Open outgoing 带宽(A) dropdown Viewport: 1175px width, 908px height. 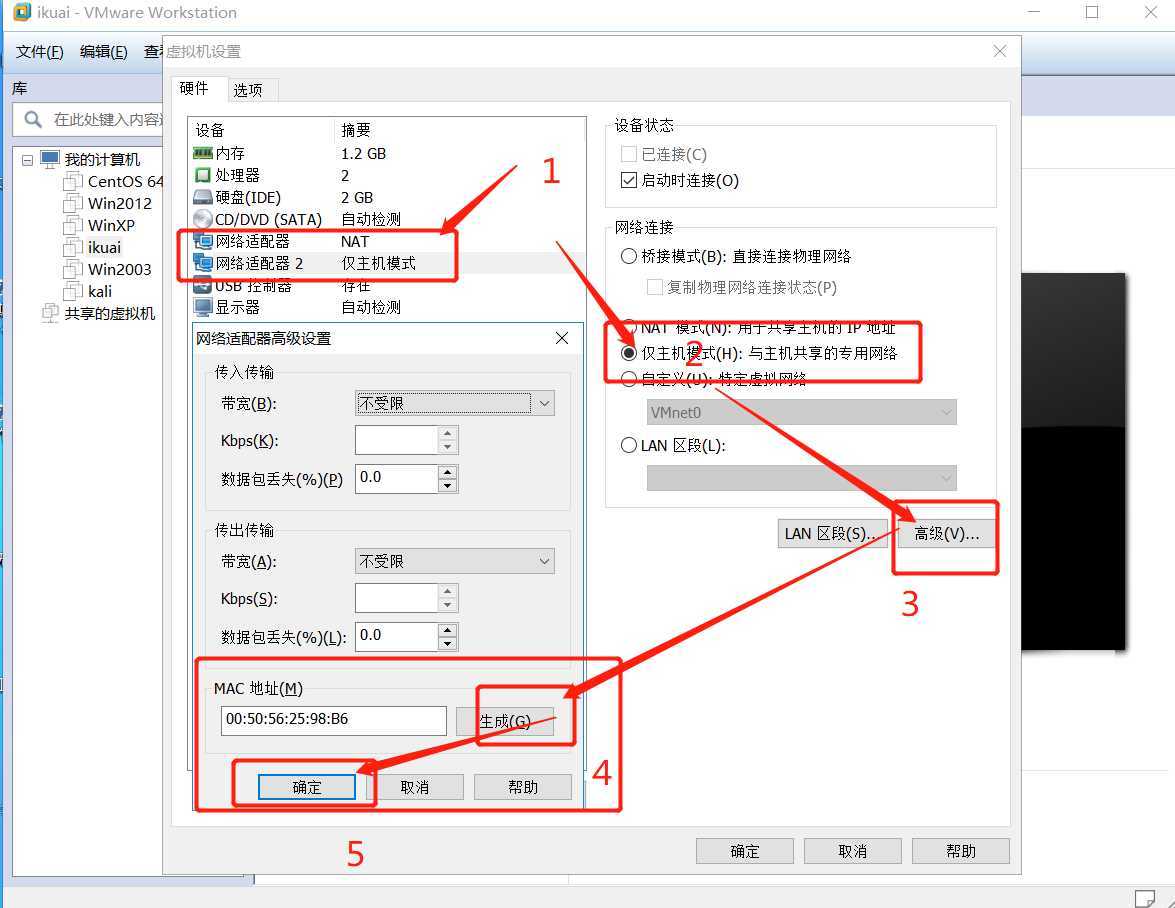click(455, 561)
